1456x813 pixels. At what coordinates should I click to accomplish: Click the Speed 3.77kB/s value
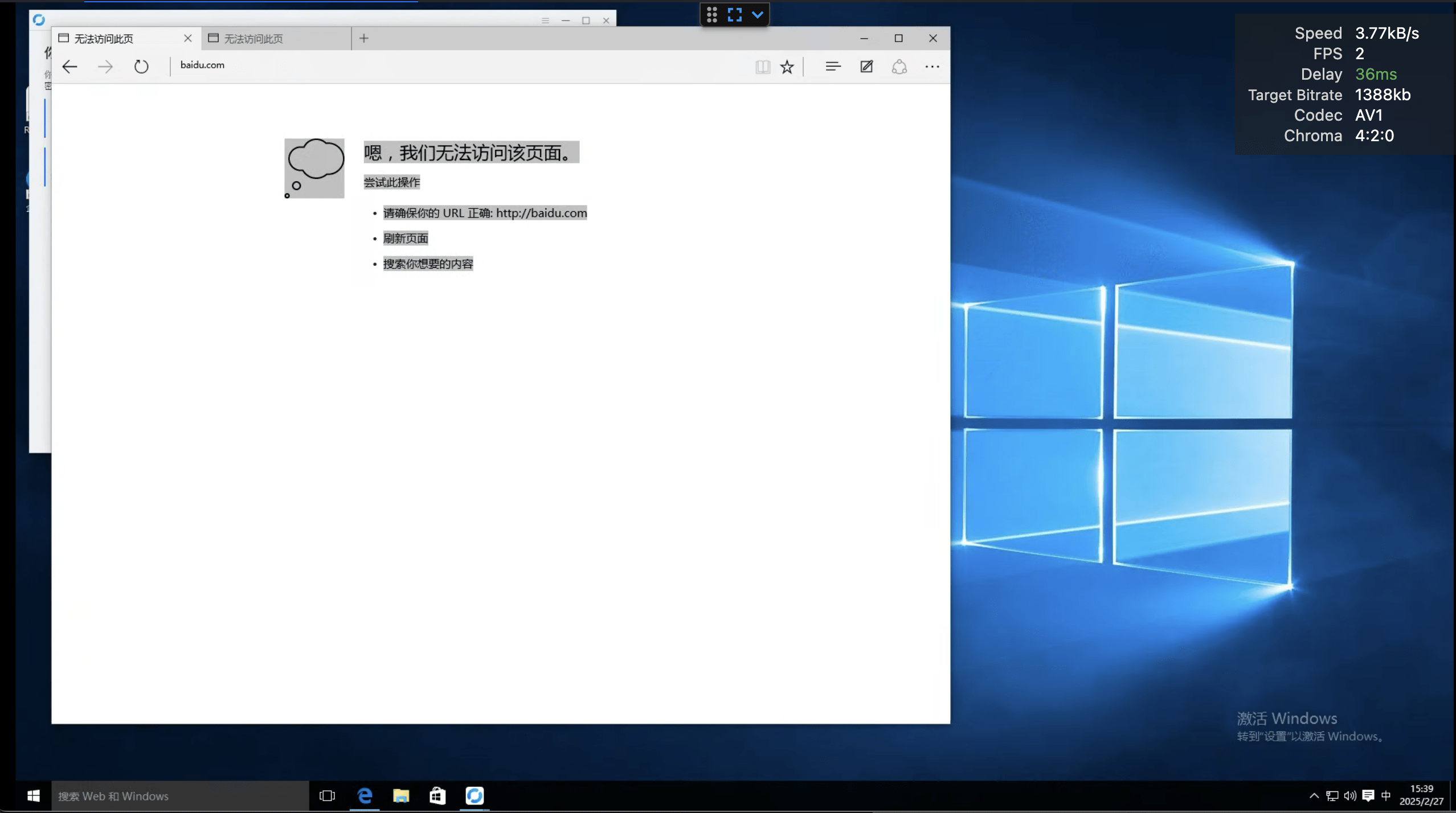pos(1387,33)
